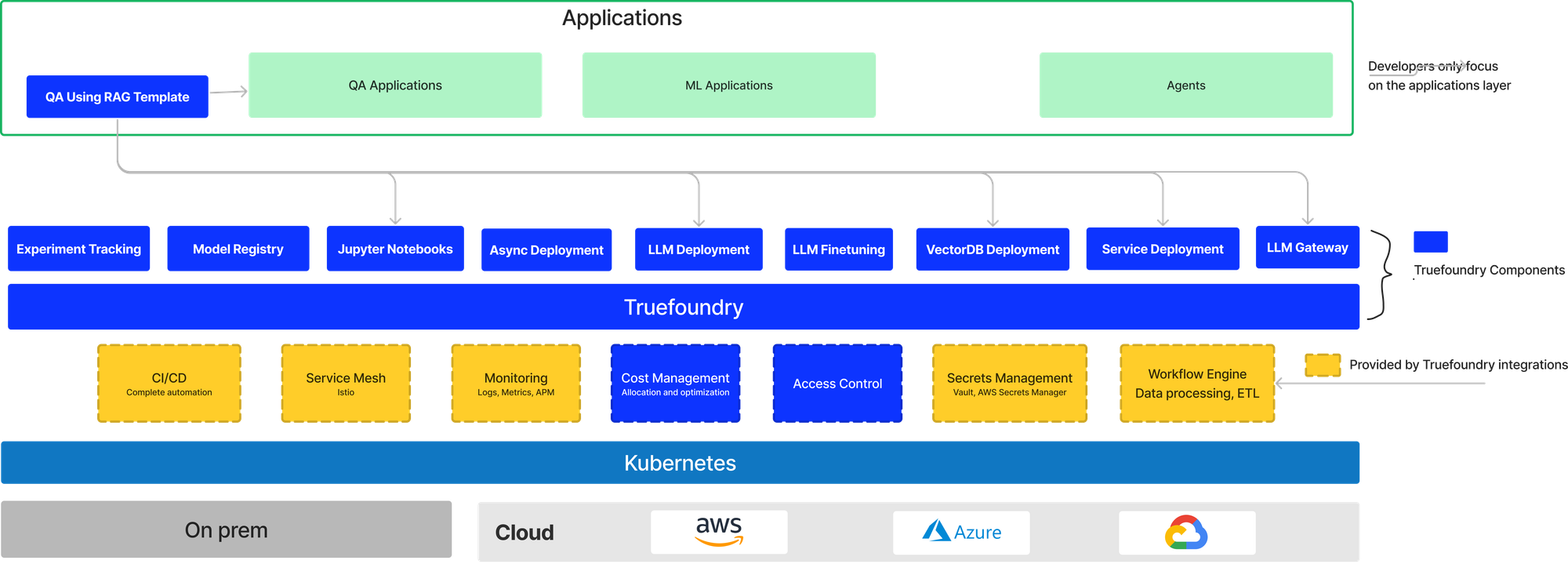
Task: Click the On prem infrastructure block
Action: click(227, 530)
